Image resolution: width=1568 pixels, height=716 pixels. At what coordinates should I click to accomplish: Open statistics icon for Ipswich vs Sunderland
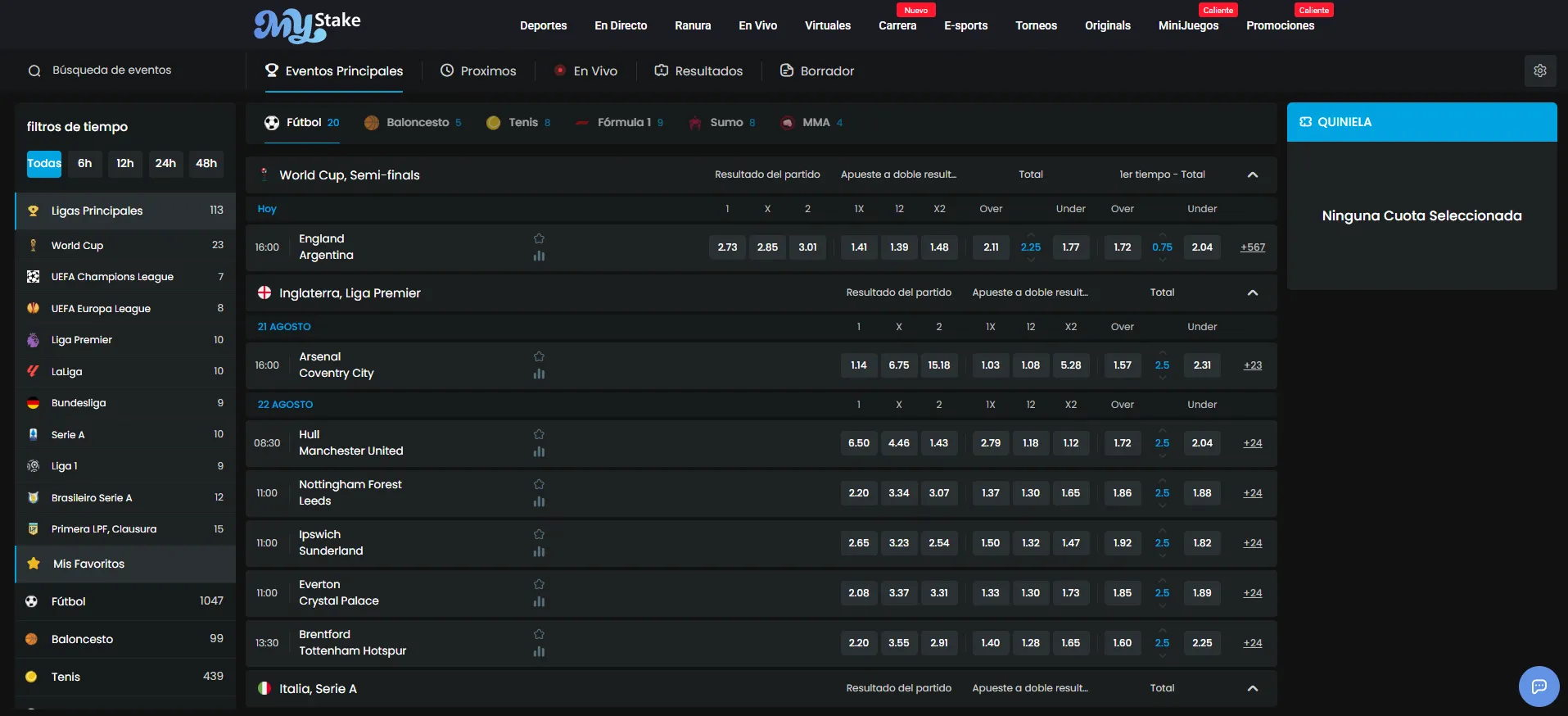[539, 551]
